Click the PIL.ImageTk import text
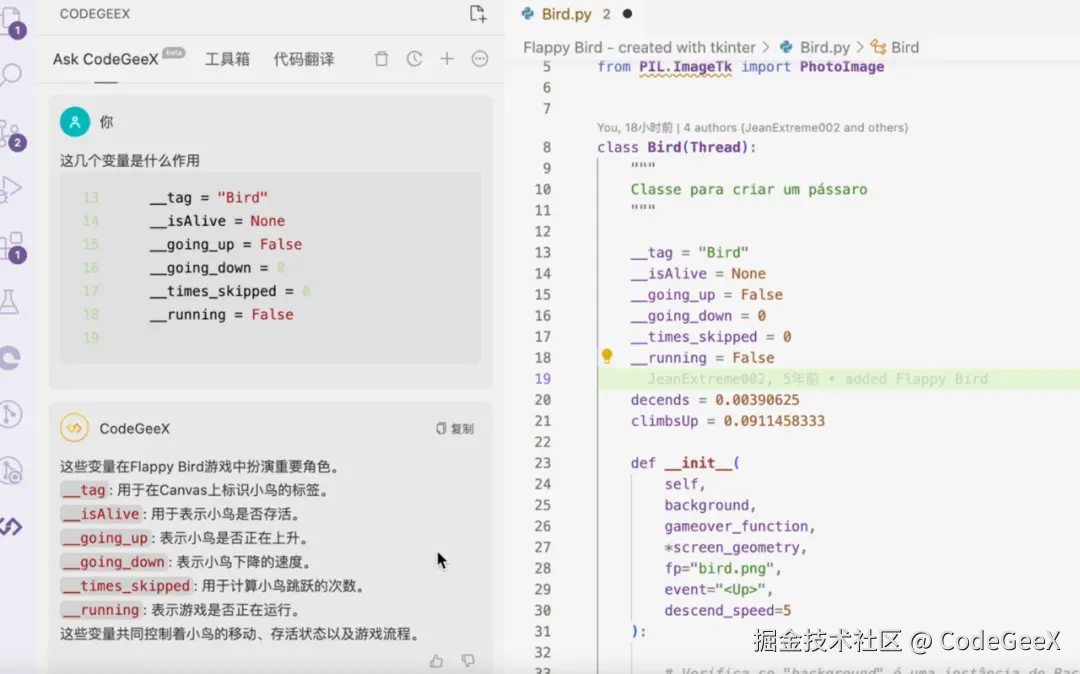Image resolution: width=1080 pixels, height=674 pixels. pyautogui.click(x=685, y=67)
